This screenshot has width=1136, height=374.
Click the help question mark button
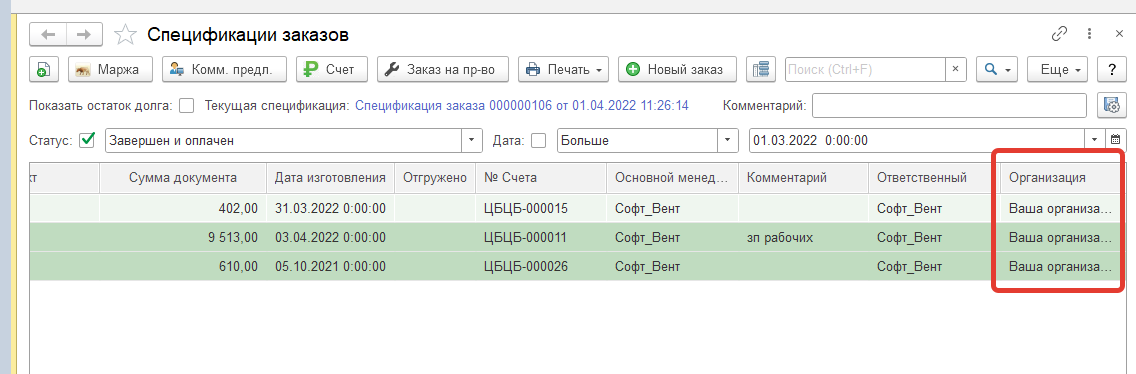[1111, 70]
